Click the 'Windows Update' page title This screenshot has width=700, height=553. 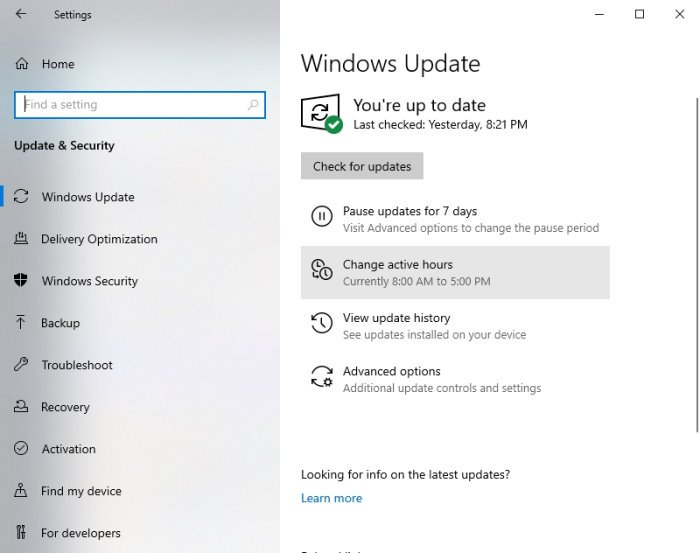click(391, 63)
